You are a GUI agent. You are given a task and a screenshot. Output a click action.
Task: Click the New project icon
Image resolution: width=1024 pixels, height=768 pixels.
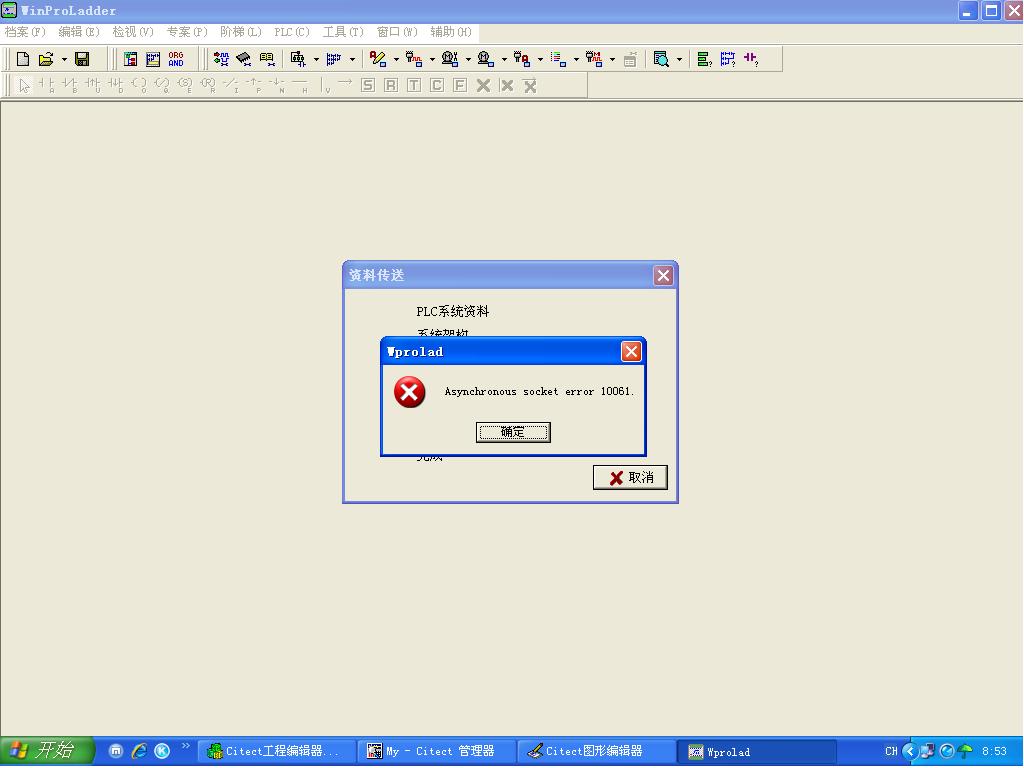point(23,59)
